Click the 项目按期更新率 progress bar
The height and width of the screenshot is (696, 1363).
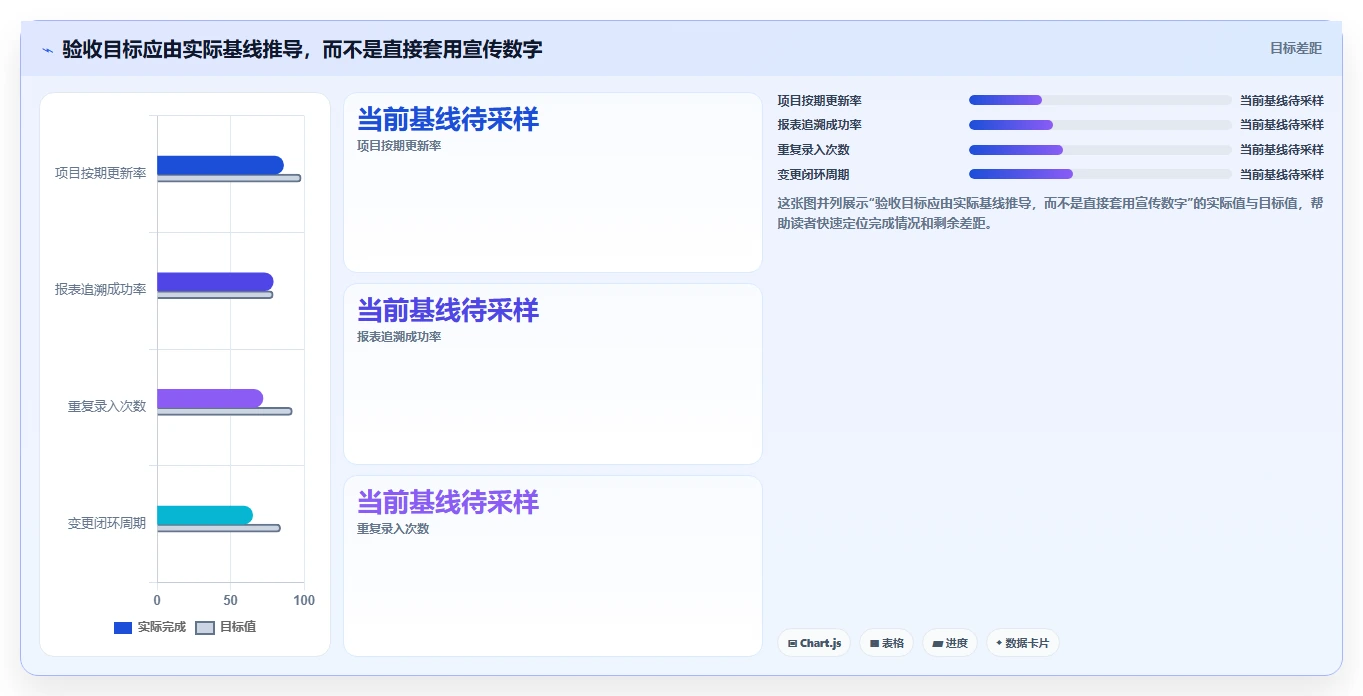point(1100,100)
